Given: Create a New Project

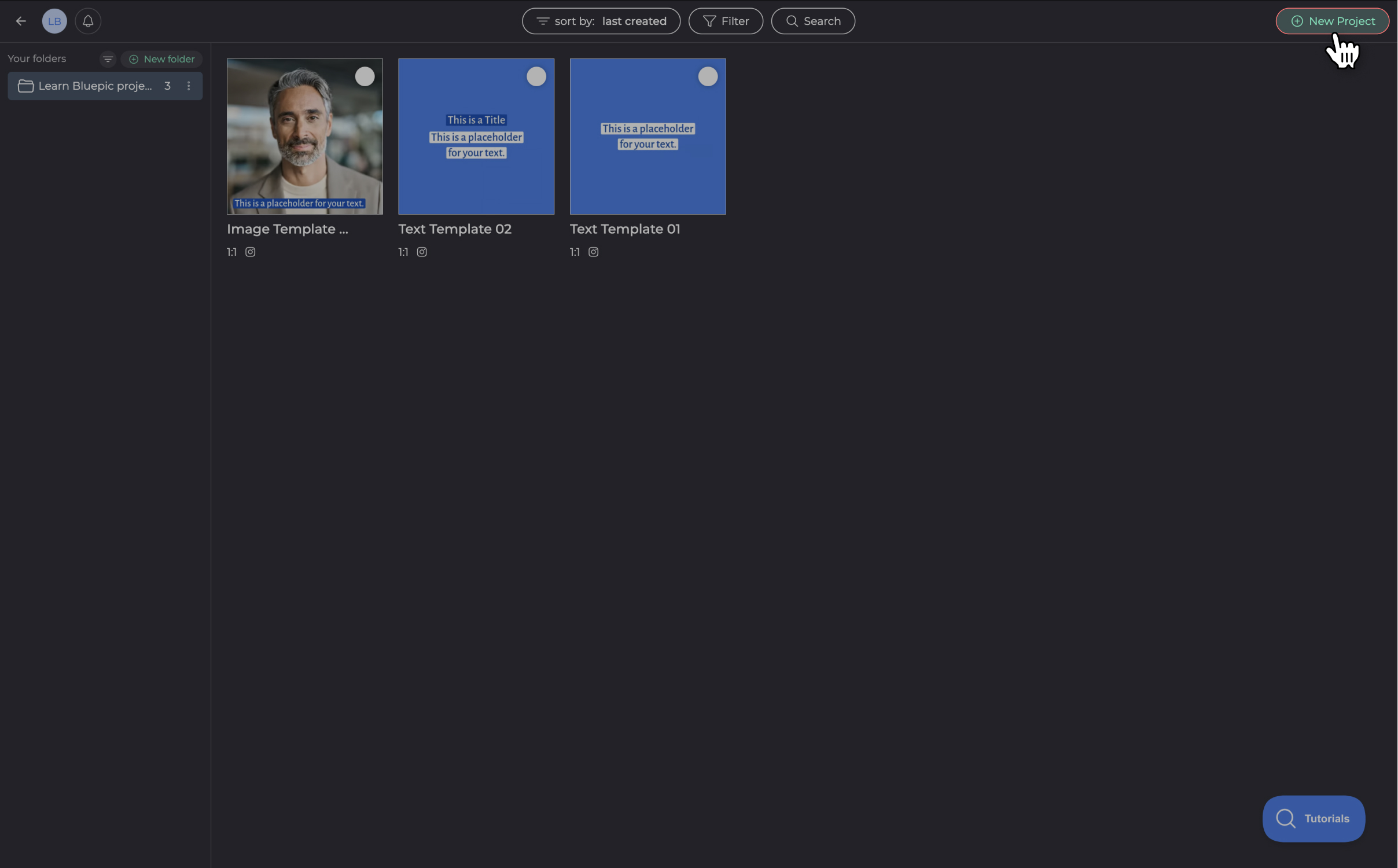Looking at the screenshot, I should point(1332,21).
